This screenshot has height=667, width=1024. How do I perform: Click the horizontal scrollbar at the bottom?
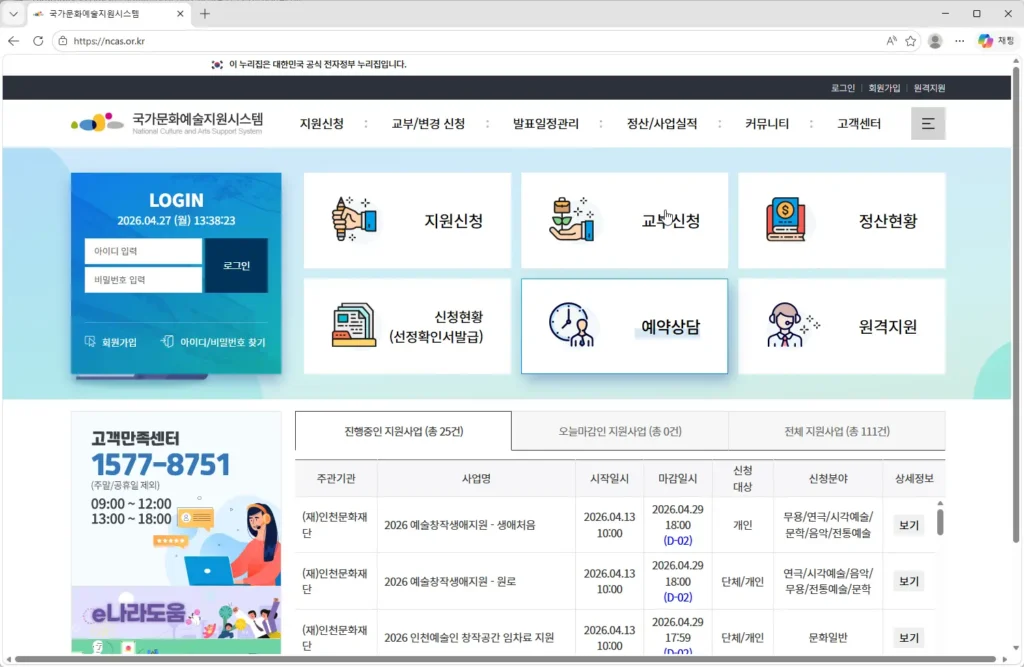505,659
